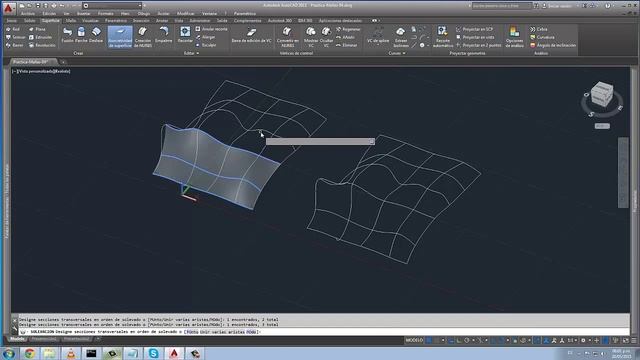Select the Recortar tool
Viewport: 640px width, 360px height.
point(185,35)
